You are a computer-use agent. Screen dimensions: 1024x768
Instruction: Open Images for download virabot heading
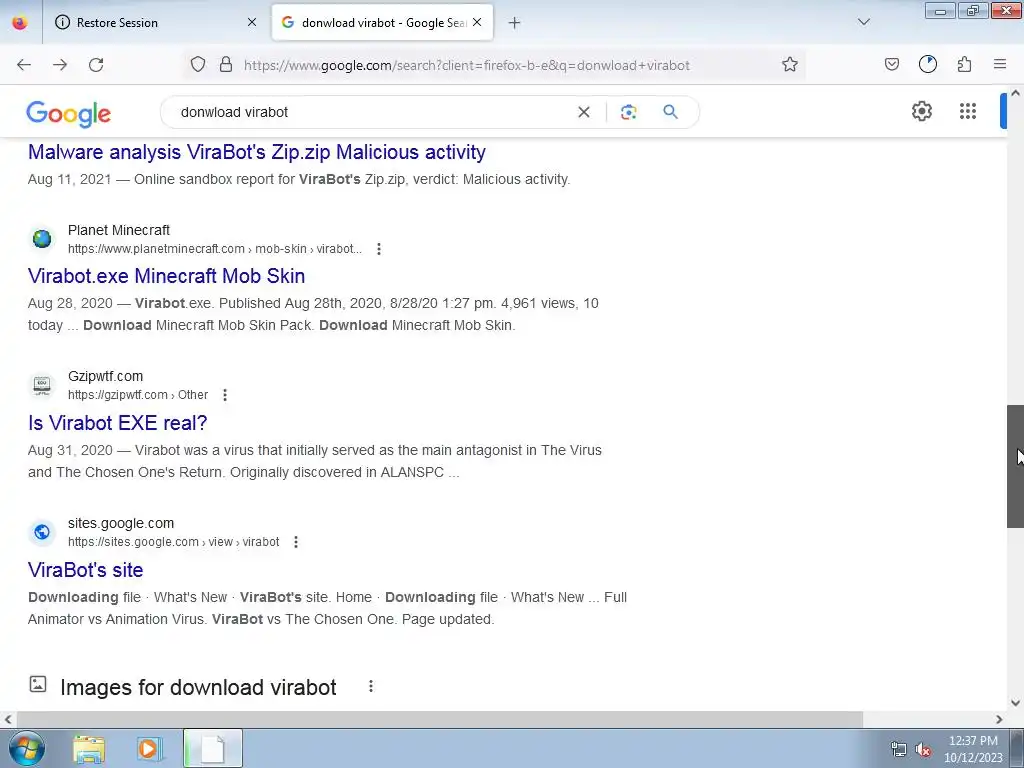click(199, 687)
